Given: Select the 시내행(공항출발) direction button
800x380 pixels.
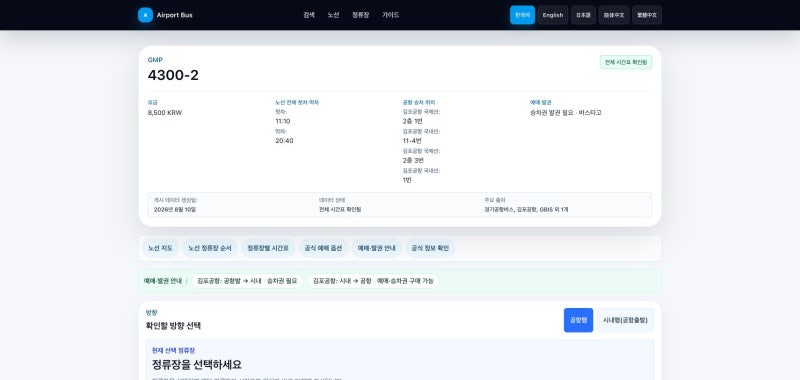Looking at the screenshot, I should pyautogui.click(x=625, y=320).
